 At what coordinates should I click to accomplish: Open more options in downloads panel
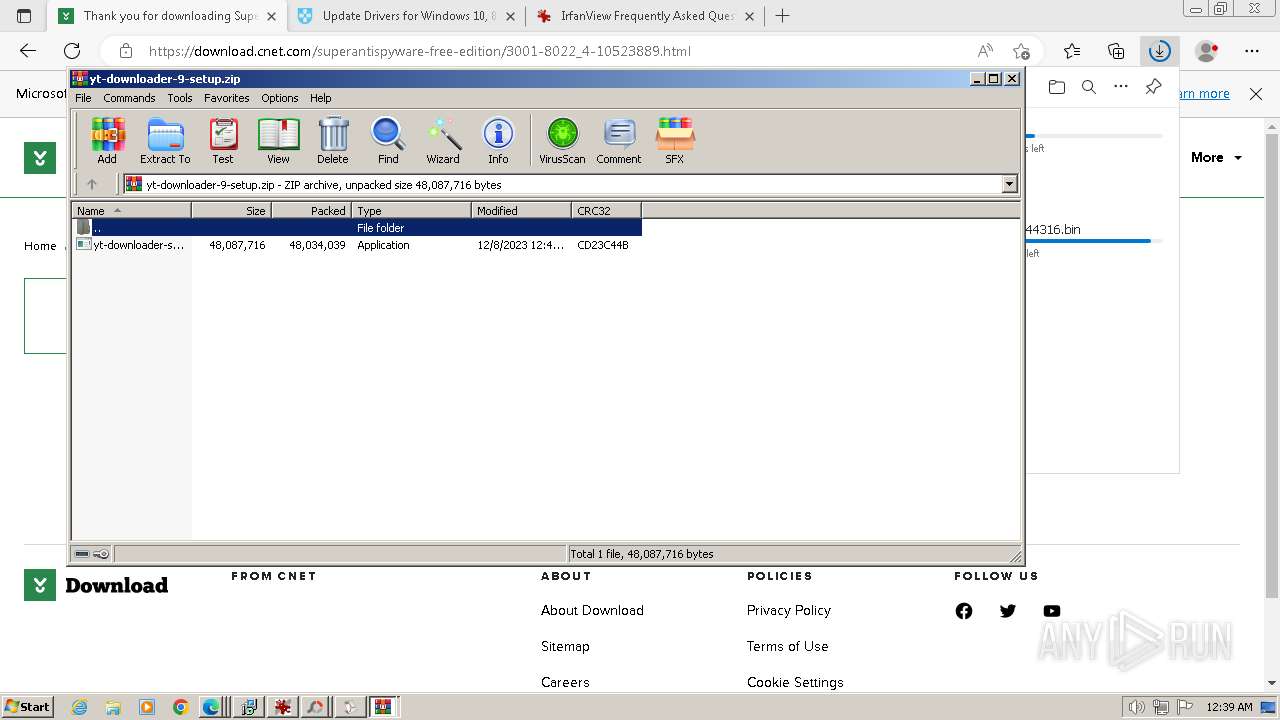(1121, 87)
